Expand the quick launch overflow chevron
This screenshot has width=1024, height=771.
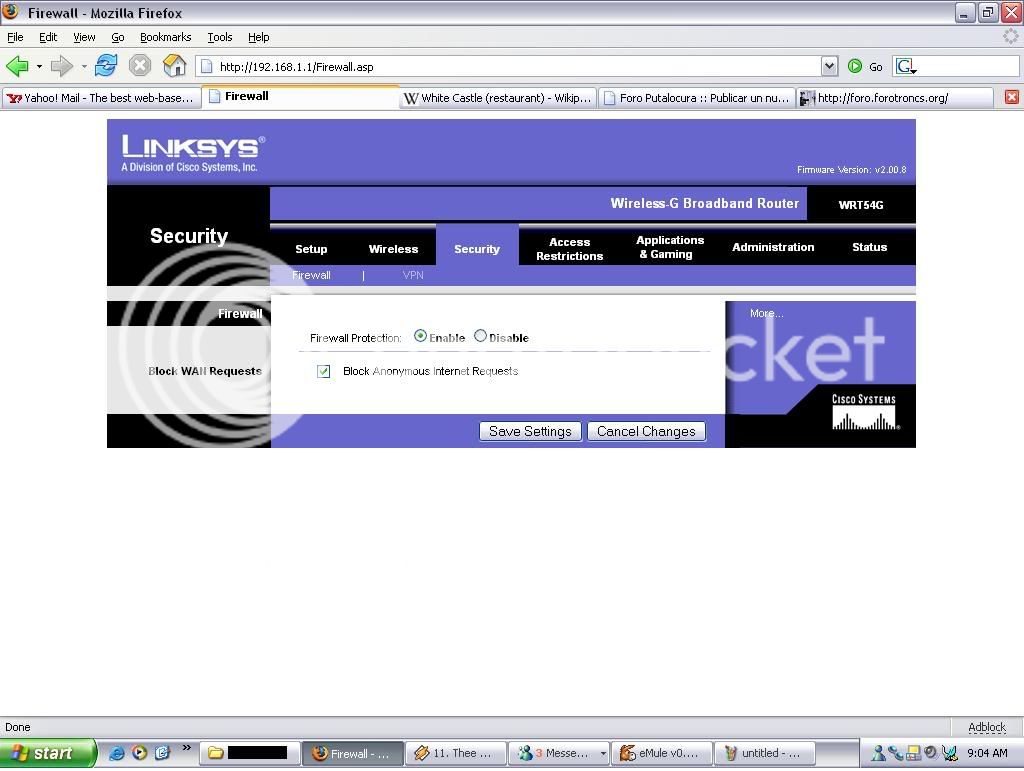[186, 747]
